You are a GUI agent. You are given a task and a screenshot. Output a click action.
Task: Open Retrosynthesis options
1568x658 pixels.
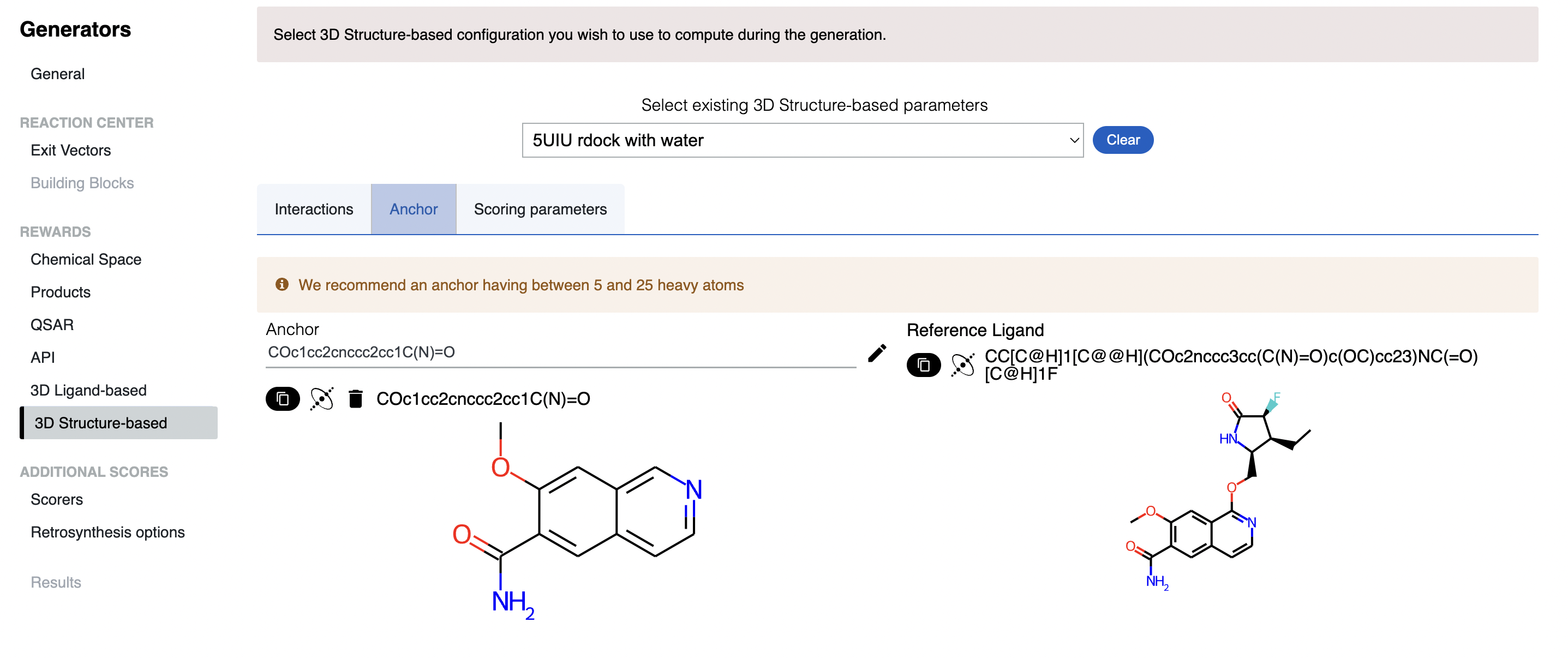point(107,532)
